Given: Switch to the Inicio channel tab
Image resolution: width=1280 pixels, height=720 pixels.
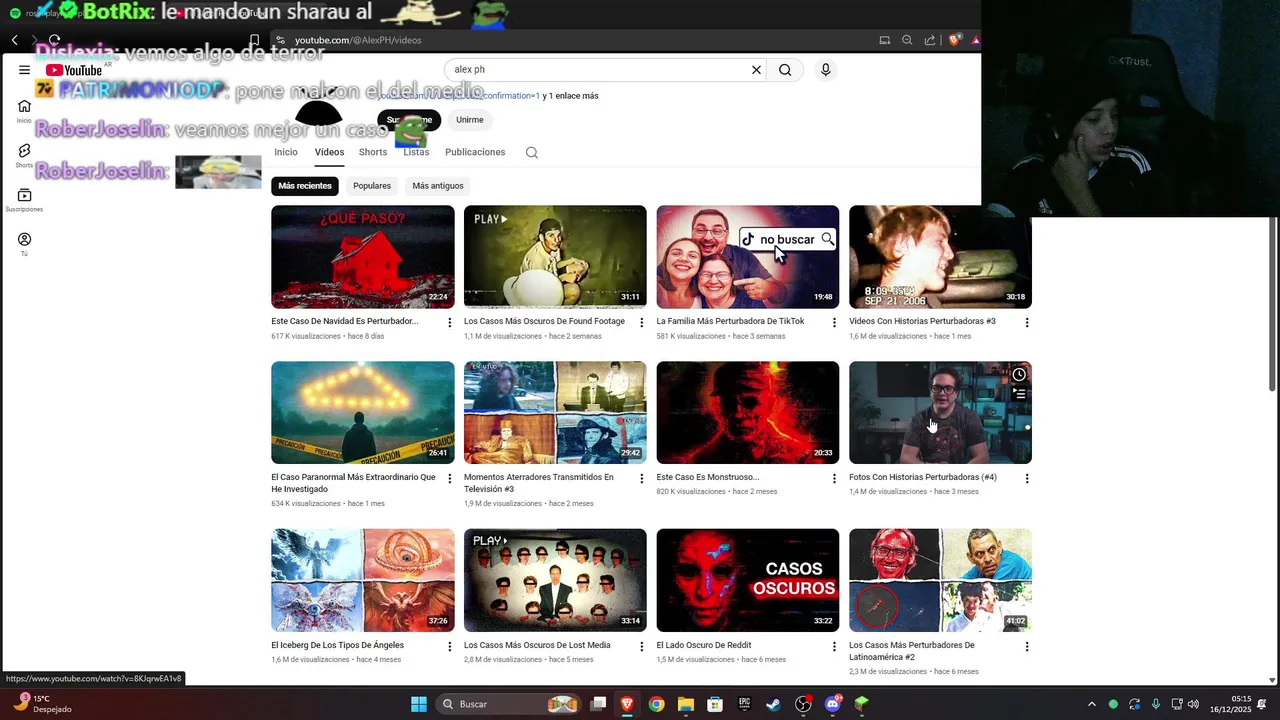Looking at the screenshot, I should pyautogui.click(x=286, y=152).
